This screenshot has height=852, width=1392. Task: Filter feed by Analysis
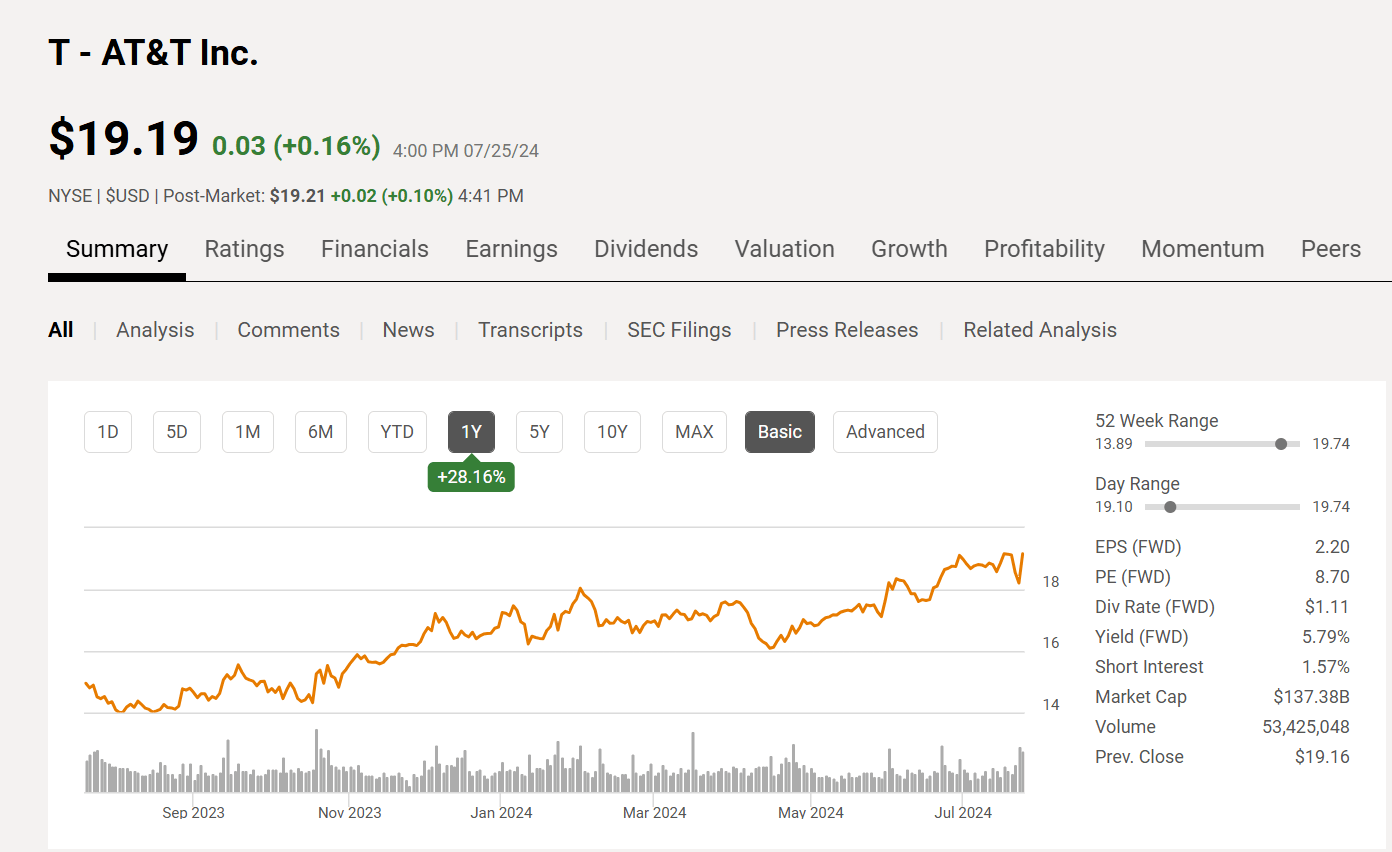pos(155,330)
